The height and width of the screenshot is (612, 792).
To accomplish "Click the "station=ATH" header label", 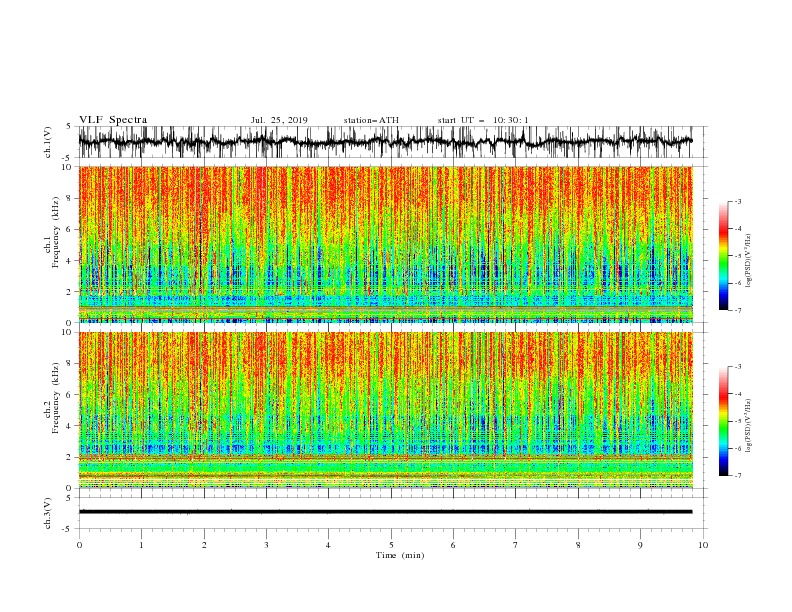I will (x=371, y=120).
